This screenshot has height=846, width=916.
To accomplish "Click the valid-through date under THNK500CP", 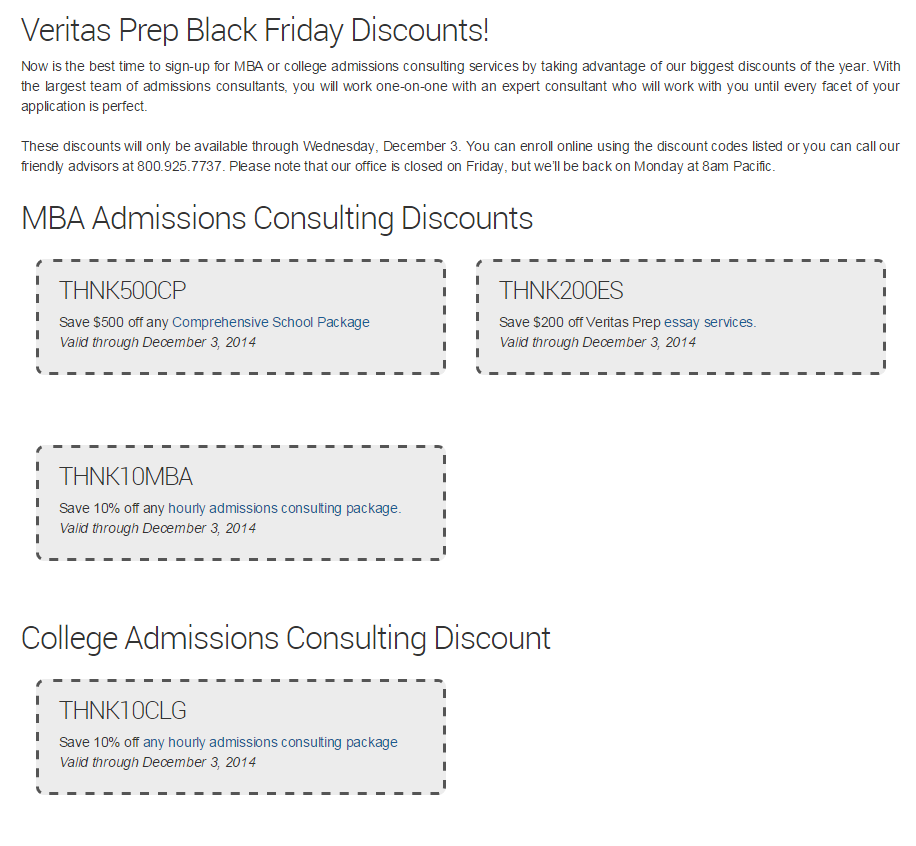I will (x=158, y=343).
